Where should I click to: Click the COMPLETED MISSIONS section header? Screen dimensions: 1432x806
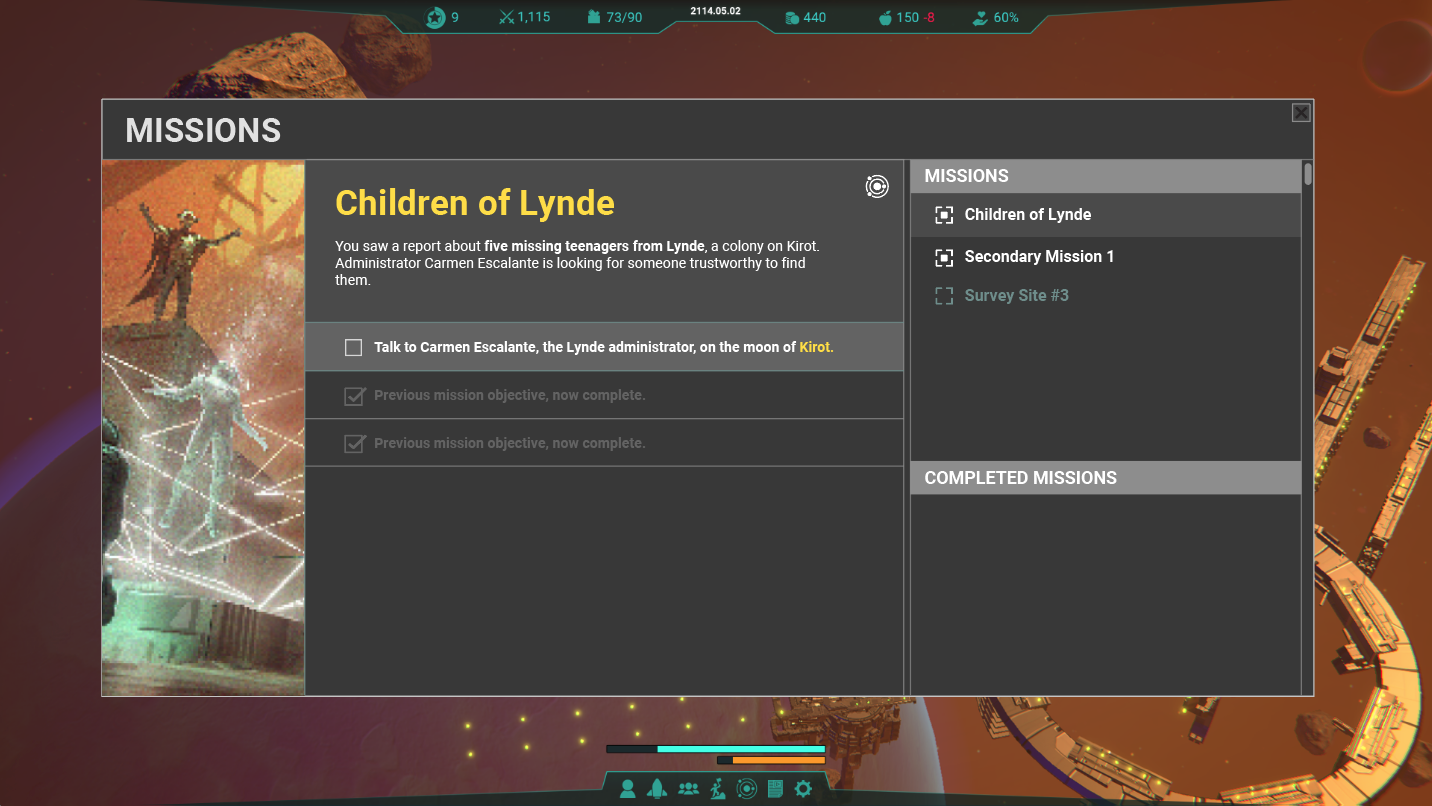pyautogui.click(x=1106, y=478)
